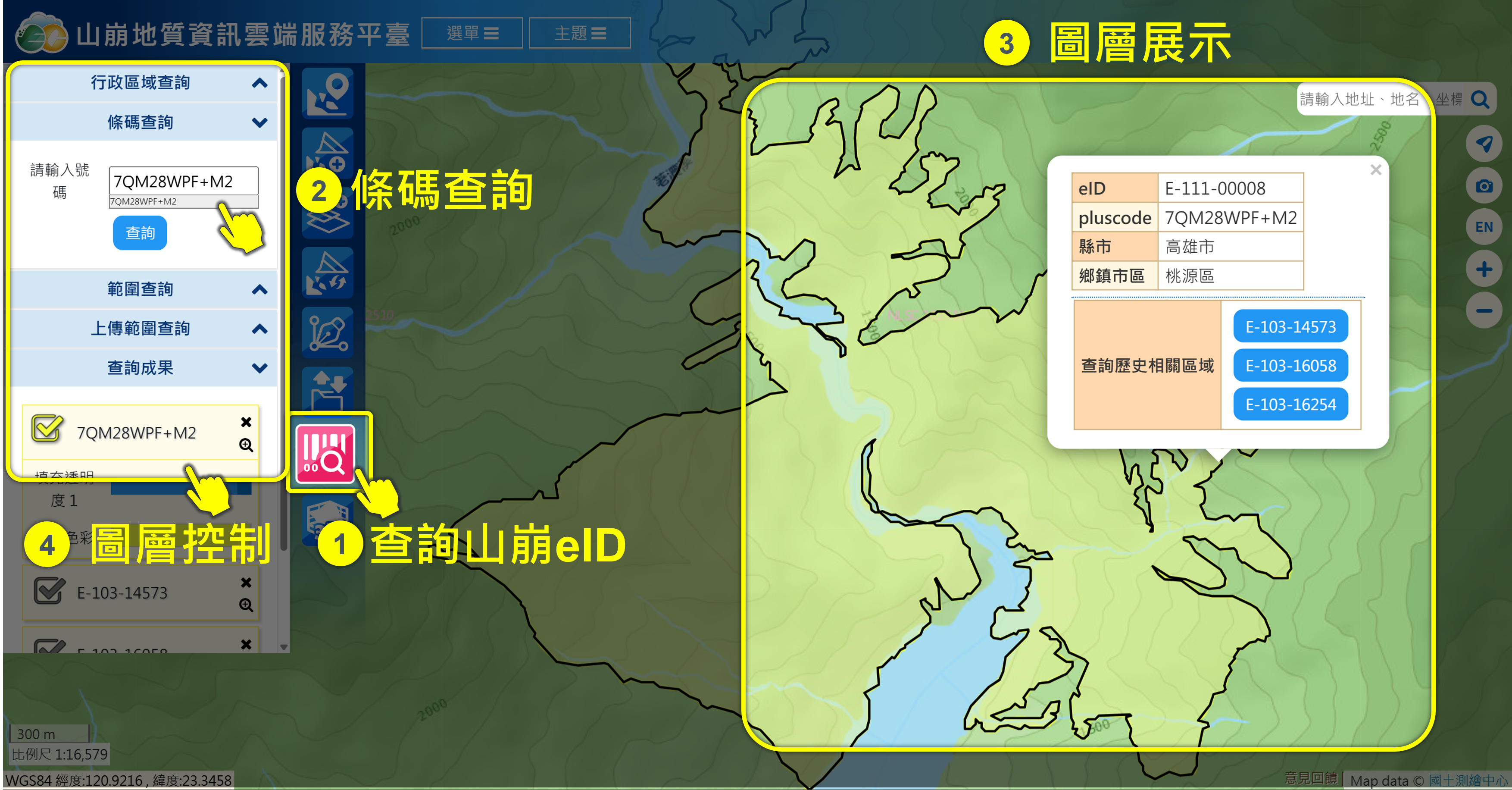Select the pen drawing path tool
This screenshot has height=790, width=1512.
coord(328,332)
